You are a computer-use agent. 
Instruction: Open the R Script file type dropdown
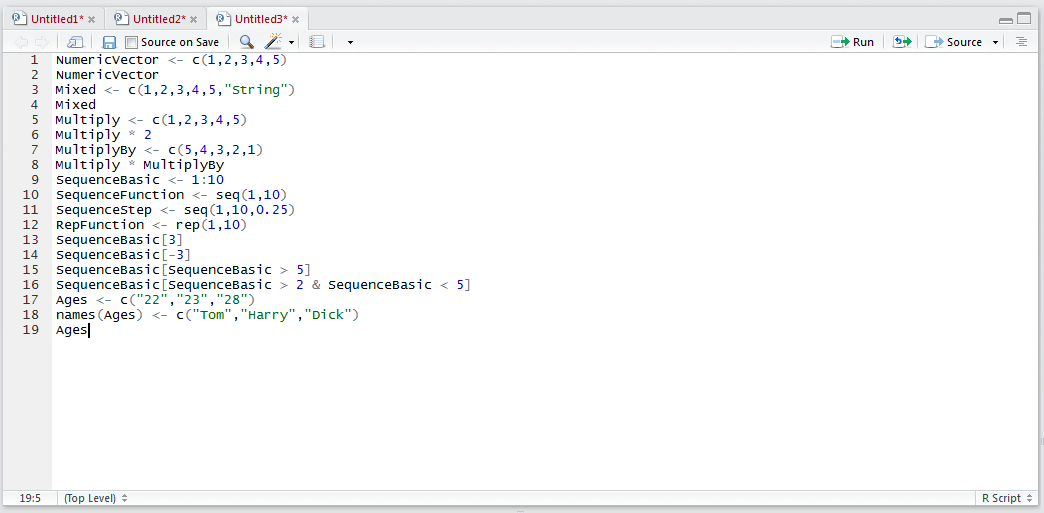tap(1005, 498)
